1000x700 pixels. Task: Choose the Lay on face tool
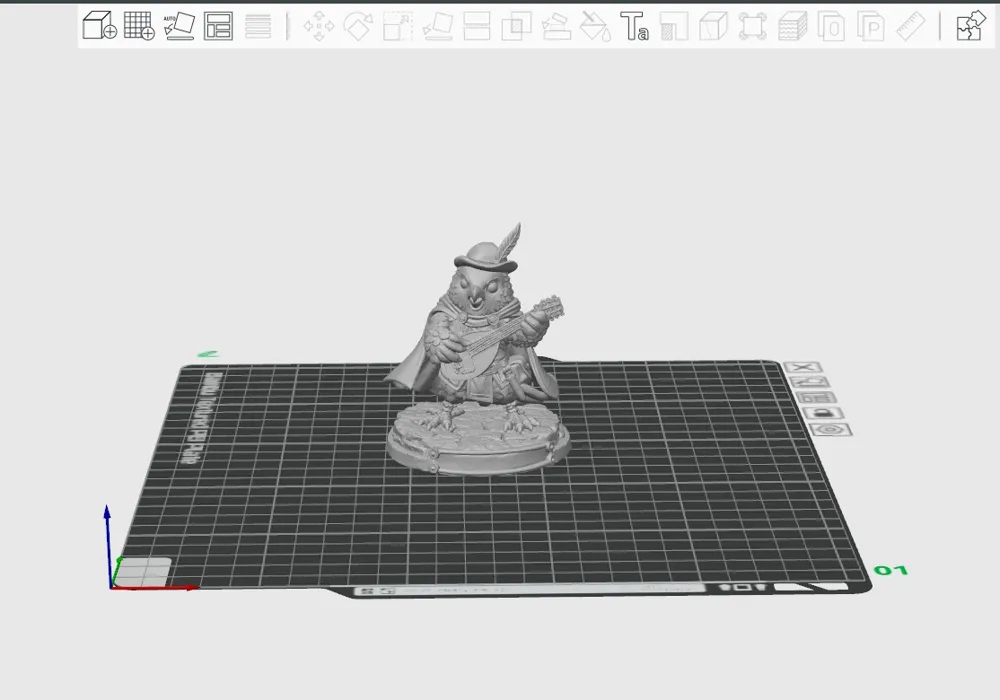[x=438, y=26]
